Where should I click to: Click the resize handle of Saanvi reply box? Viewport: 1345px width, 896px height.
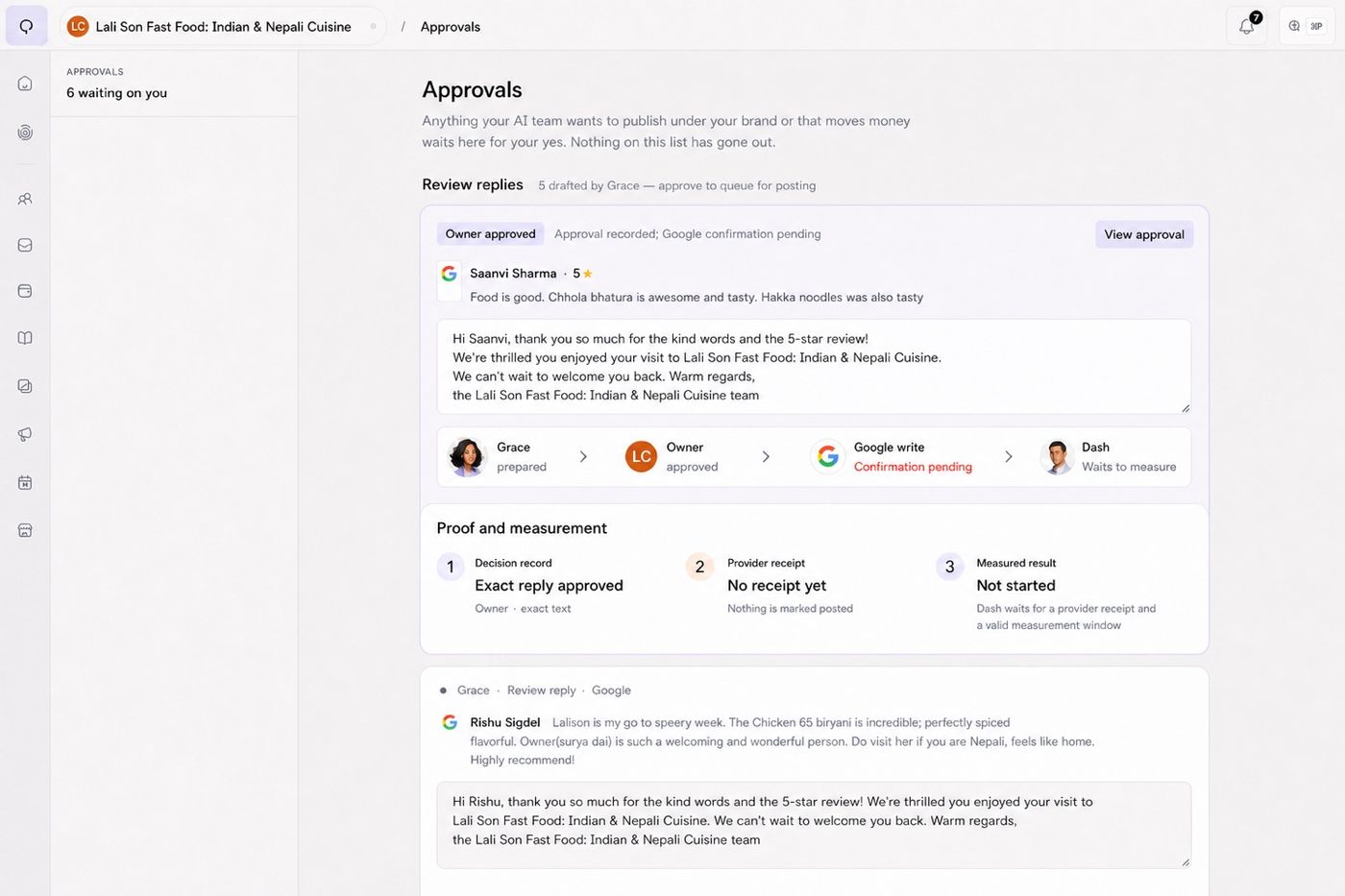[x=1186, y=408]
